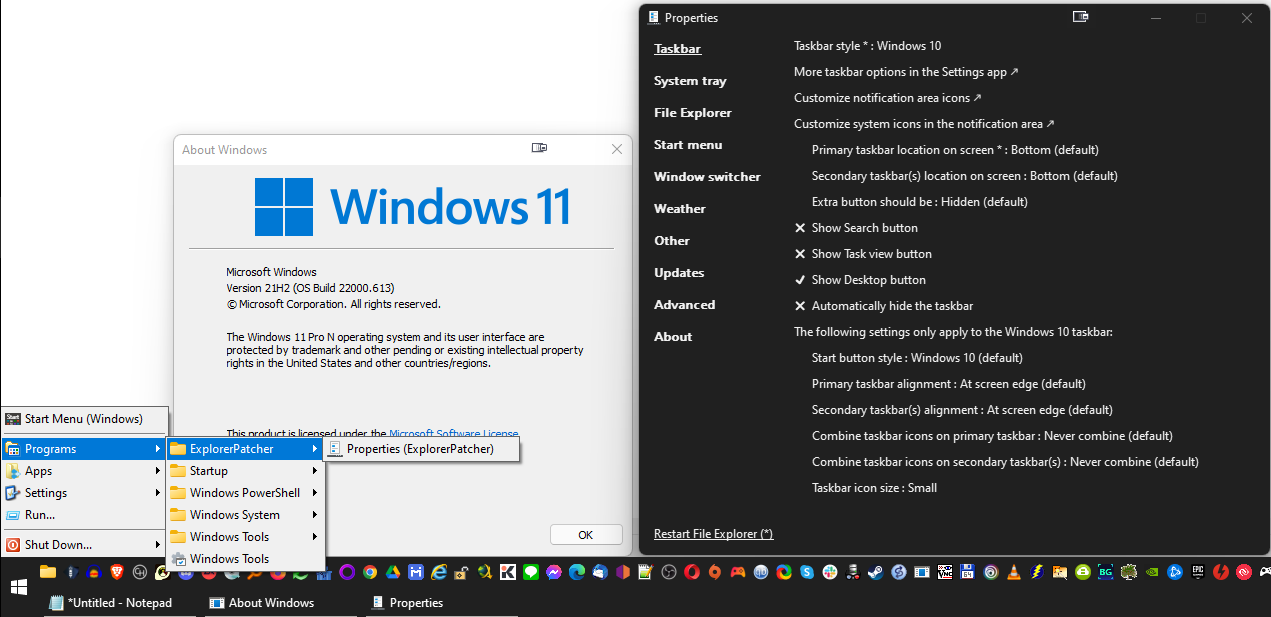The width and height of the screenshot is (1271, 617).
Task: Open the Updates settings section
Action: pyautogui.click(x=679, y=273)
